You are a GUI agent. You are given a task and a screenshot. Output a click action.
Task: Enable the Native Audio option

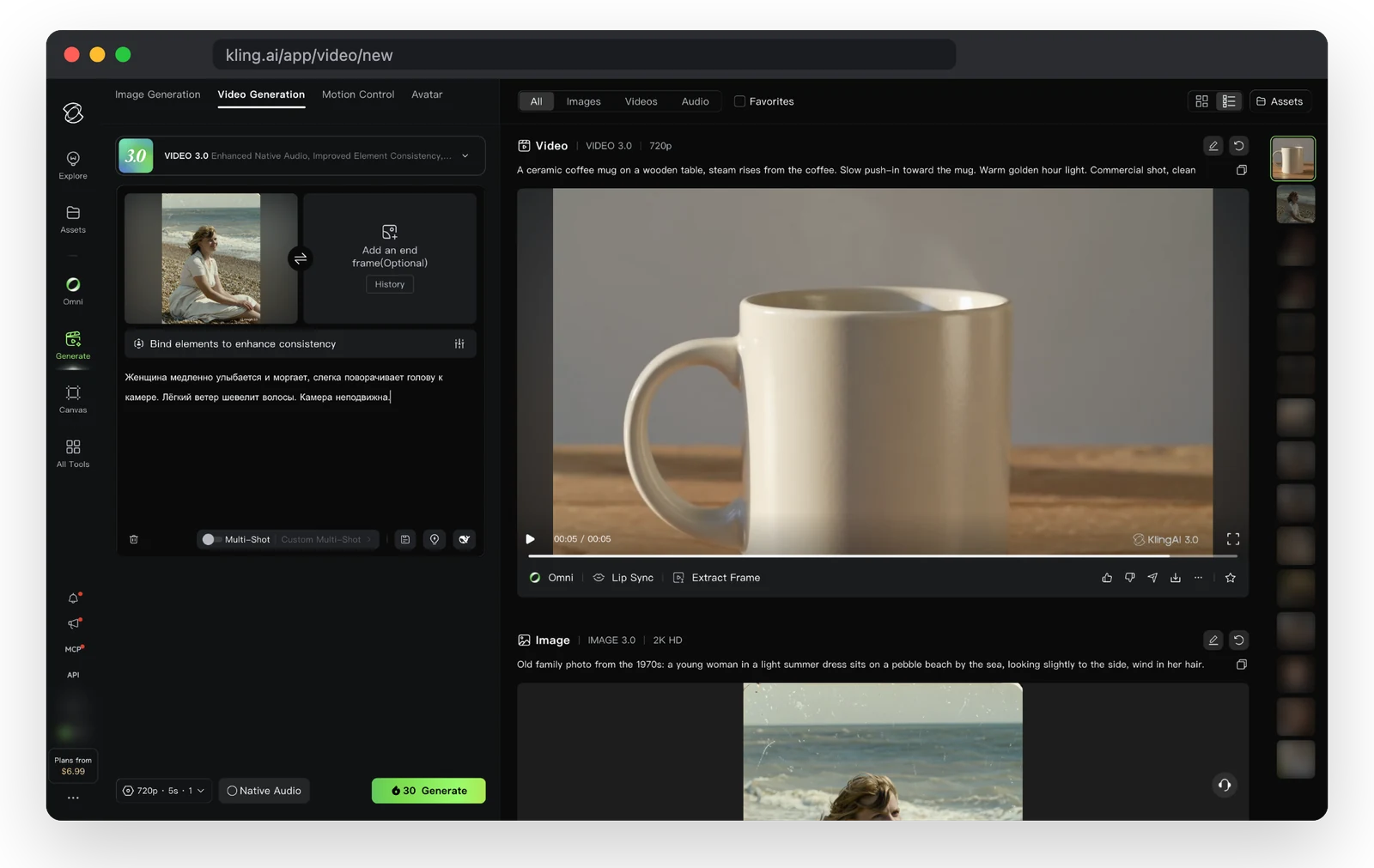click(264, 791)
